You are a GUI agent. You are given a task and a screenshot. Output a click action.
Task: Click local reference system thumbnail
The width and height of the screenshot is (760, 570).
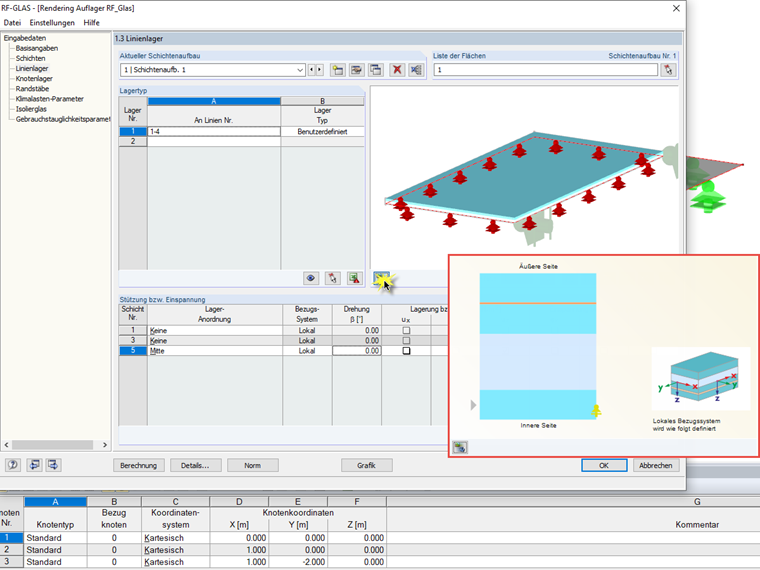pos(700,379)
